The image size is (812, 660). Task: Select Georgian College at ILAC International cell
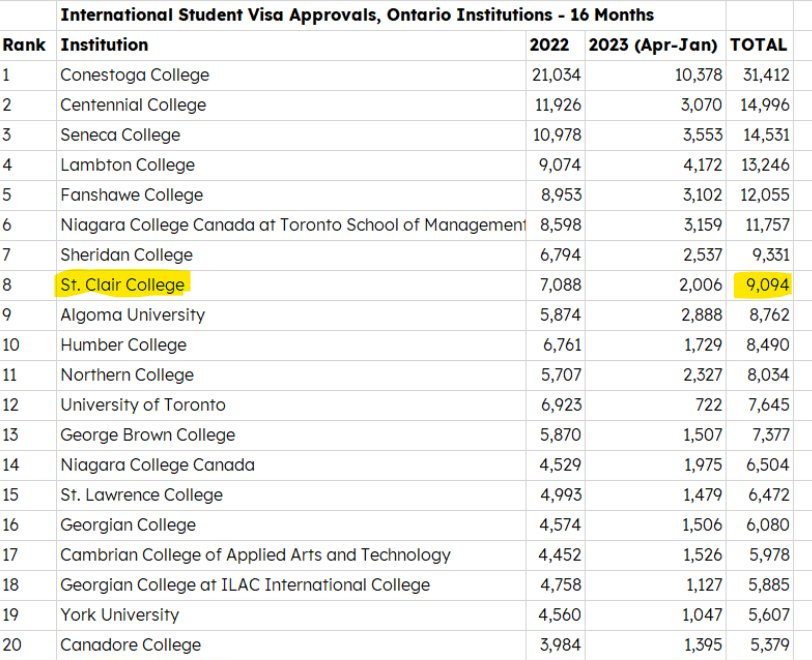(x=291, y=586)
